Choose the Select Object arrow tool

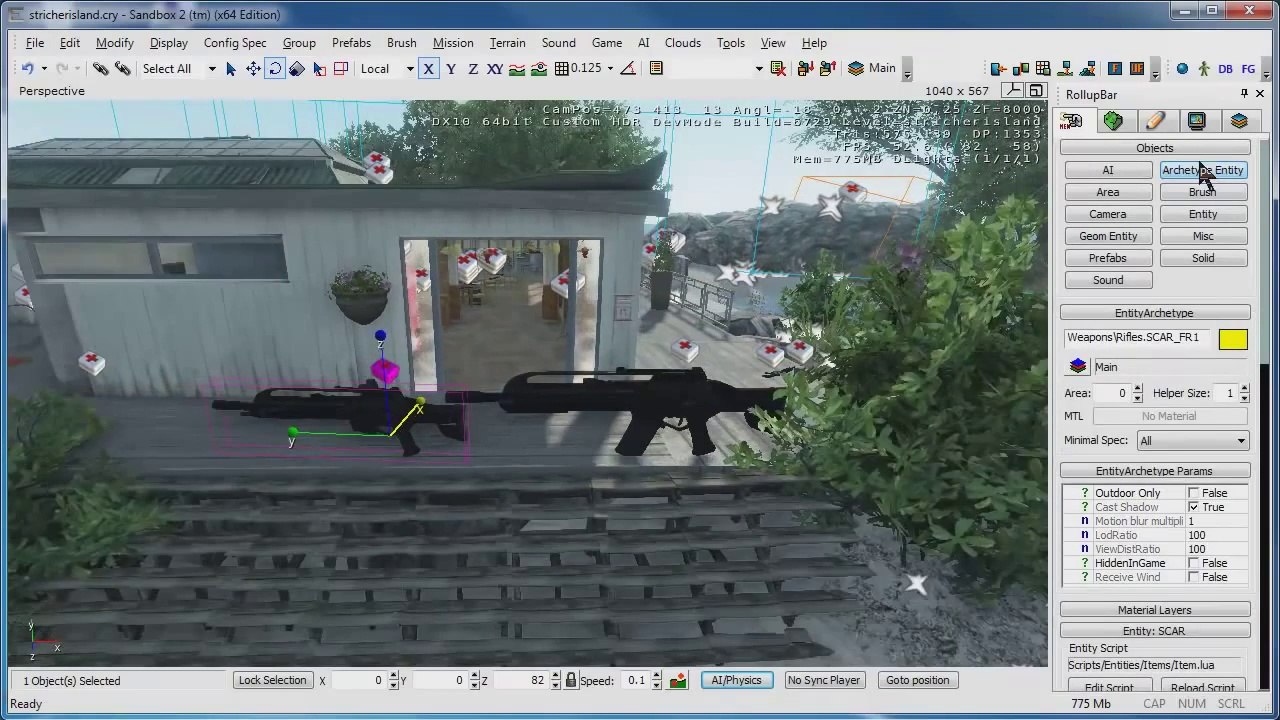coord(231,69)
